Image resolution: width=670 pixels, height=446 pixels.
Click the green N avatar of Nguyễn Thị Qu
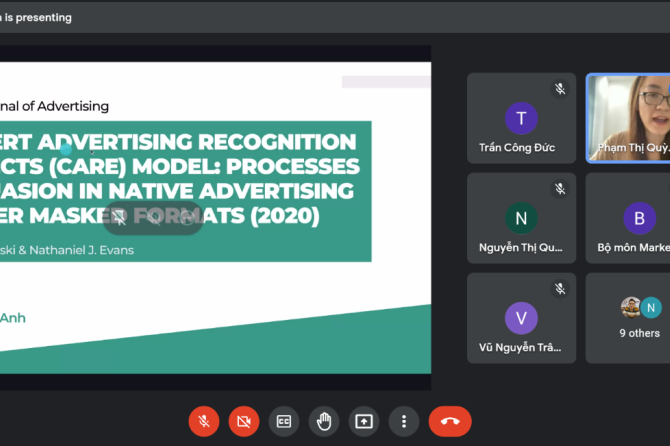[x=521, y=218]
